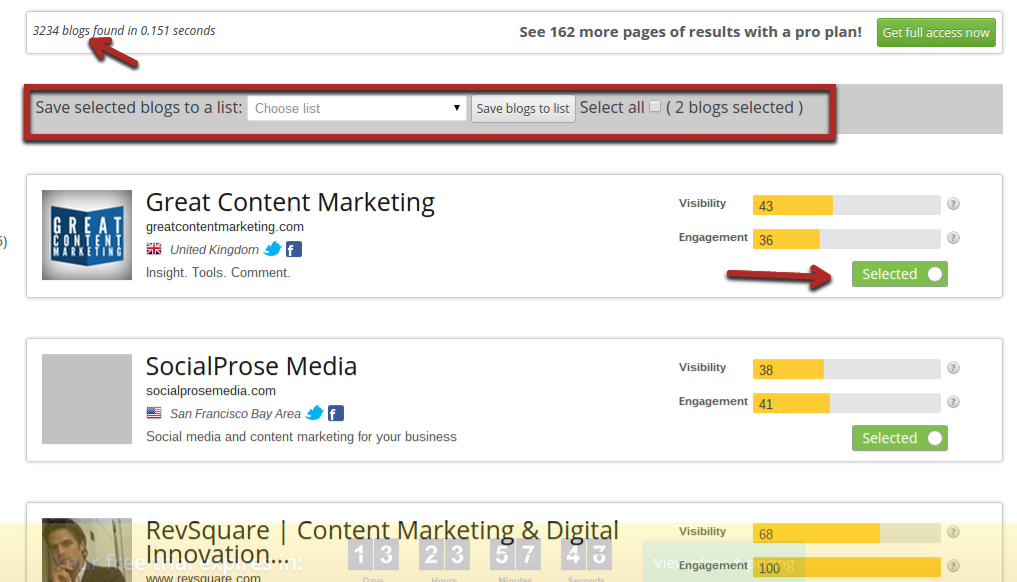The width and height of the screenshot is (1017, 582).
Task: Click the RevSquare portrait thumbnail
Action: coord(87,550)
